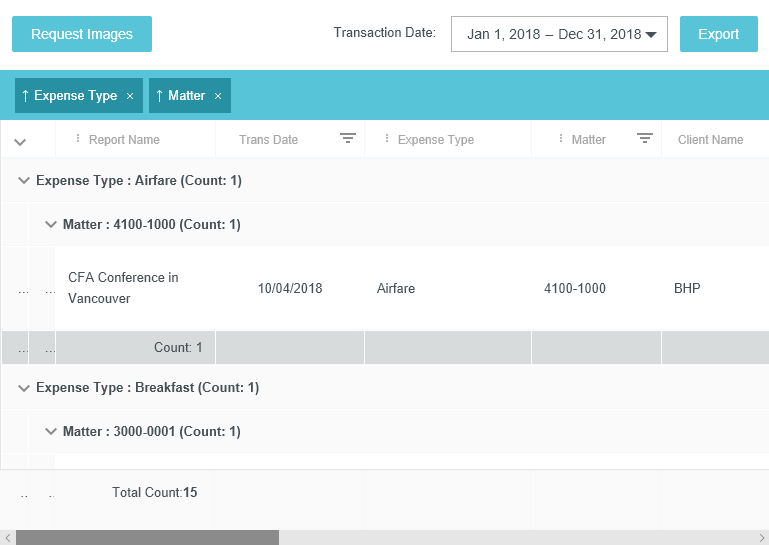This screenshot has height=545, width=769.
Task: Remove the Matter grouping chip
Action: click(x=217, y=96)
